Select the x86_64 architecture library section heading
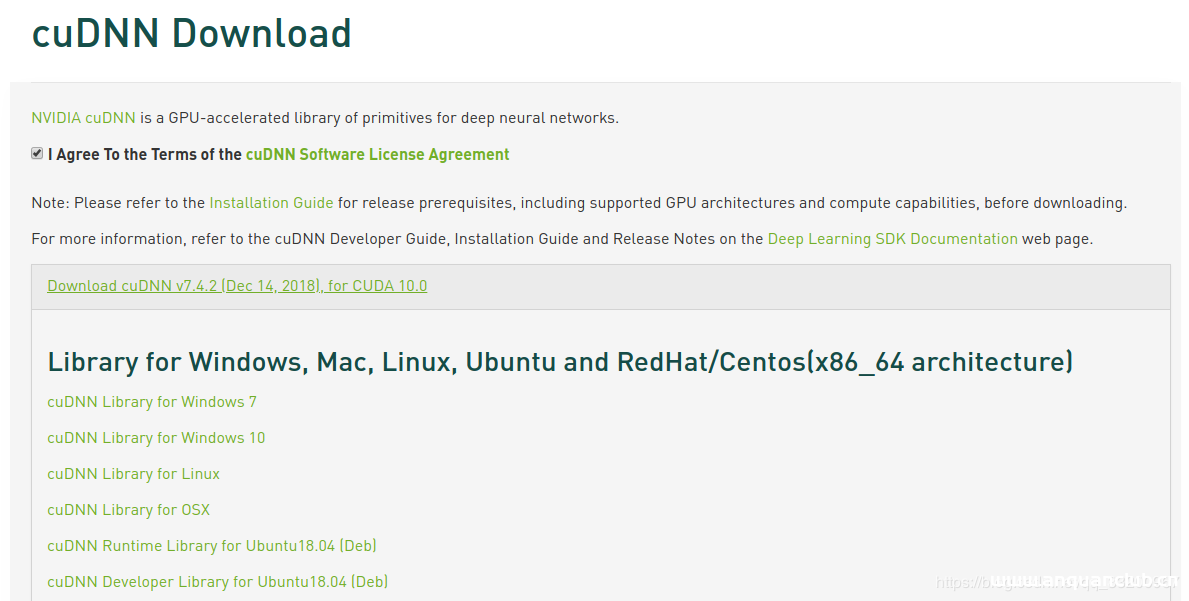 tap(560, 361)
